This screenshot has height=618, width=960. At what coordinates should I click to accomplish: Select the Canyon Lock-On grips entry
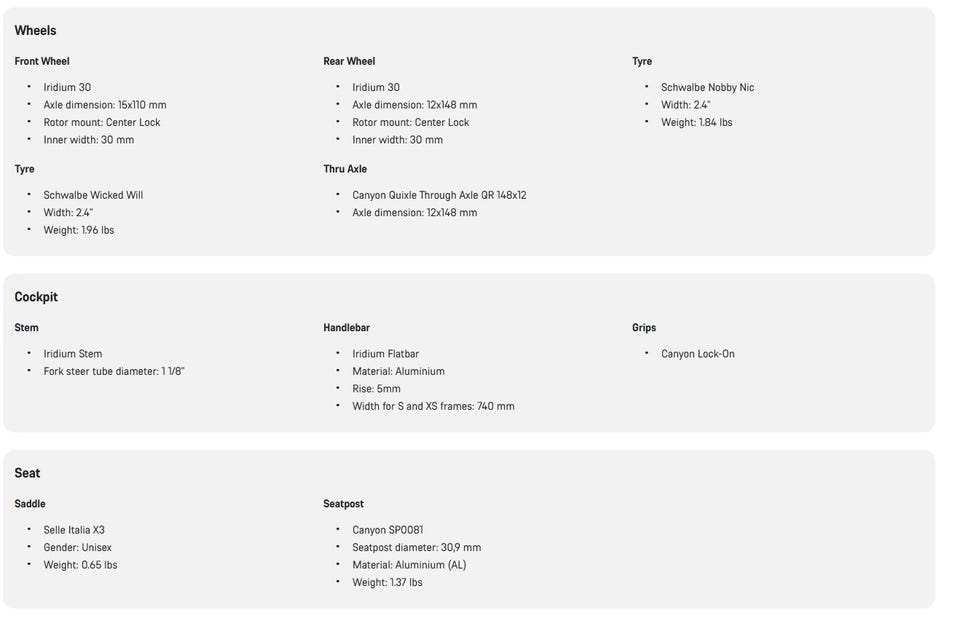[697, 354]
